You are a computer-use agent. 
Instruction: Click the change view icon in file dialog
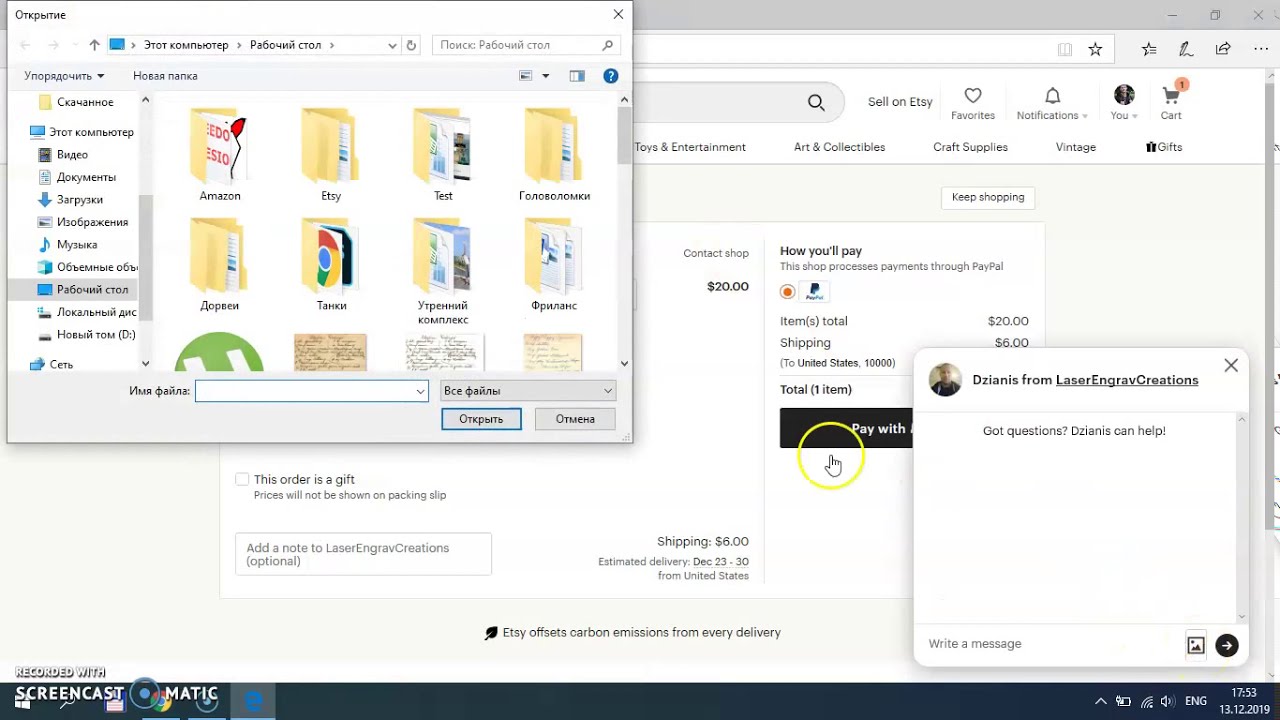click(527, 76)
